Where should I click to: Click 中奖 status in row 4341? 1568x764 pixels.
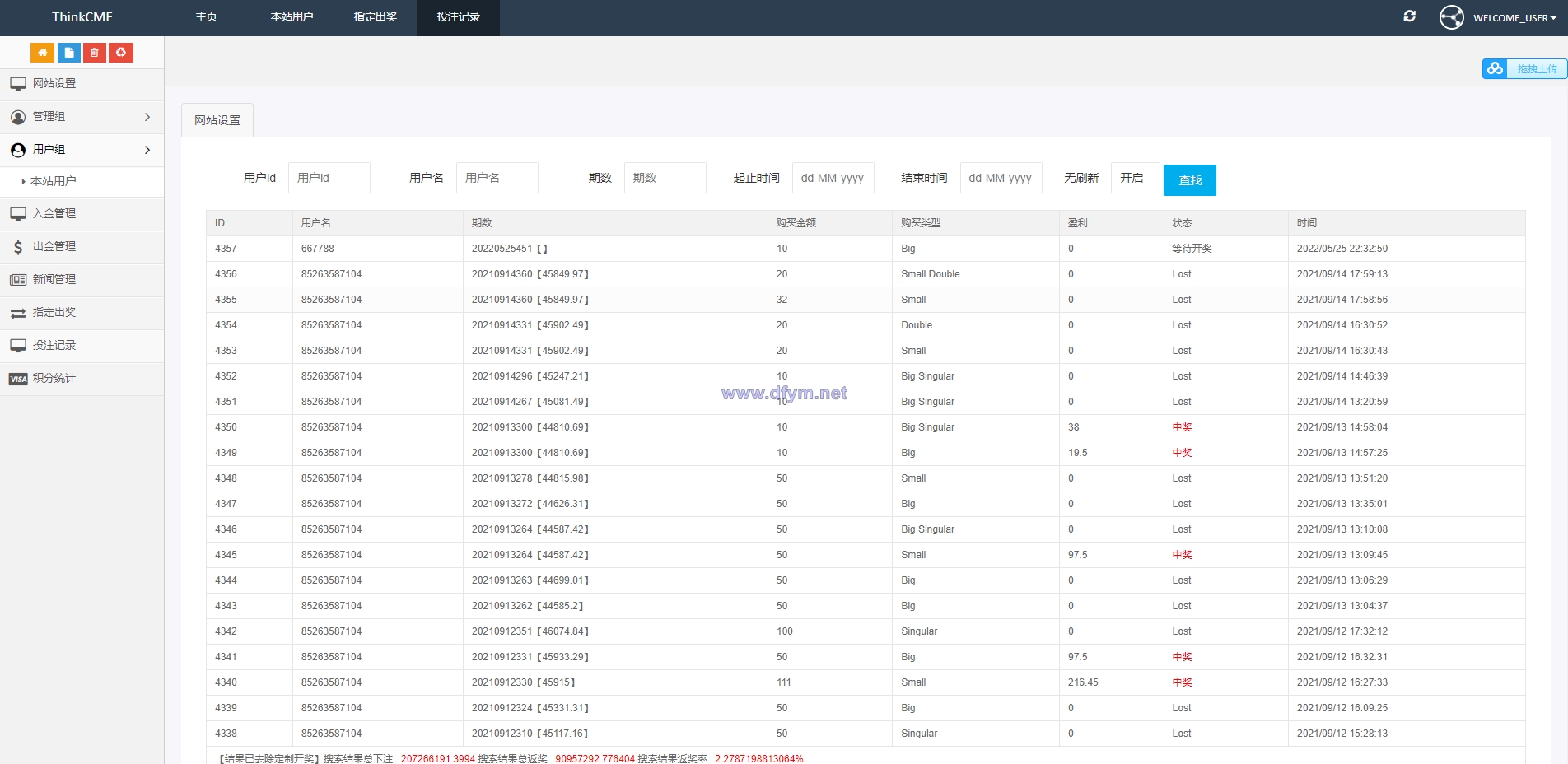click(1182, 657)
